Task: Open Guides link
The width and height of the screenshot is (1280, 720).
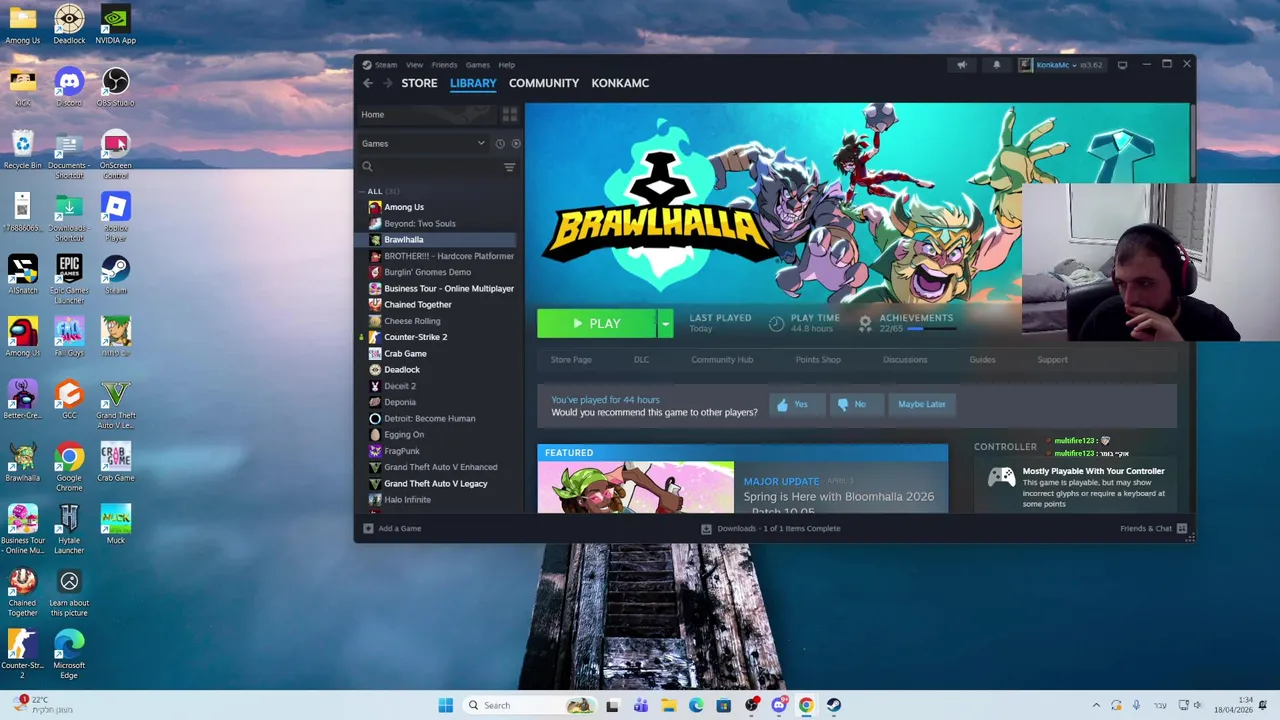Action: (x=982, y=360)
